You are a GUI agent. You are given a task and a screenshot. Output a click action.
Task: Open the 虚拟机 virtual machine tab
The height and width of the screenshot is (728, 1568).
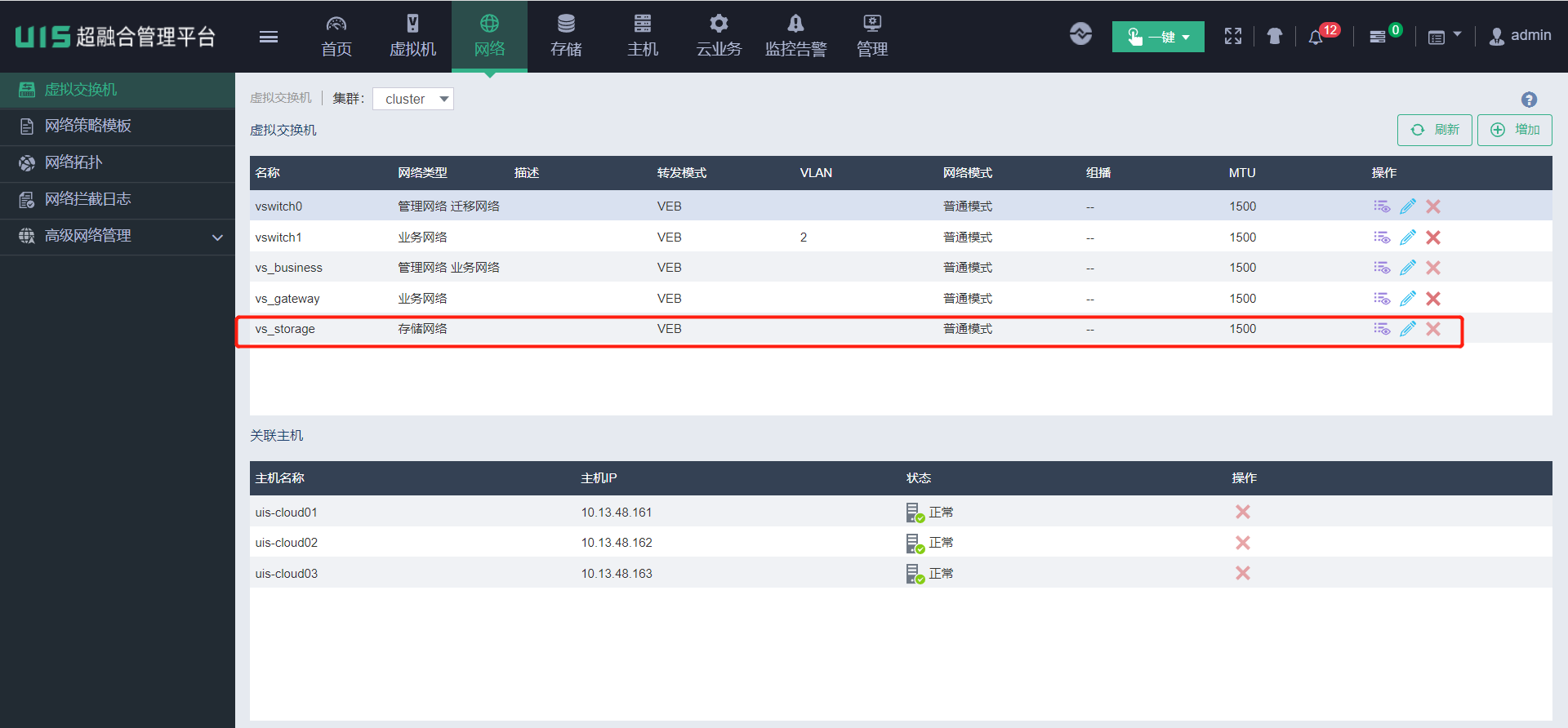click(413, 37)
